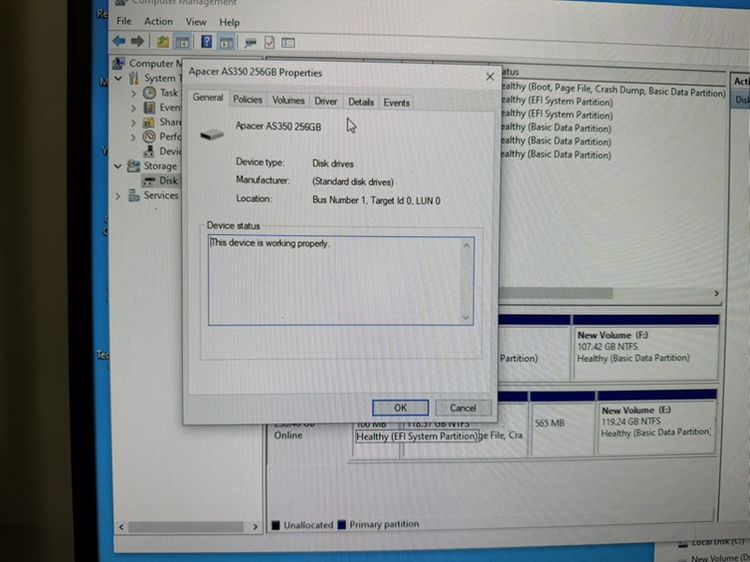Open the Help menu
This screenshot has height=562, width=750.
pos(229,22)
